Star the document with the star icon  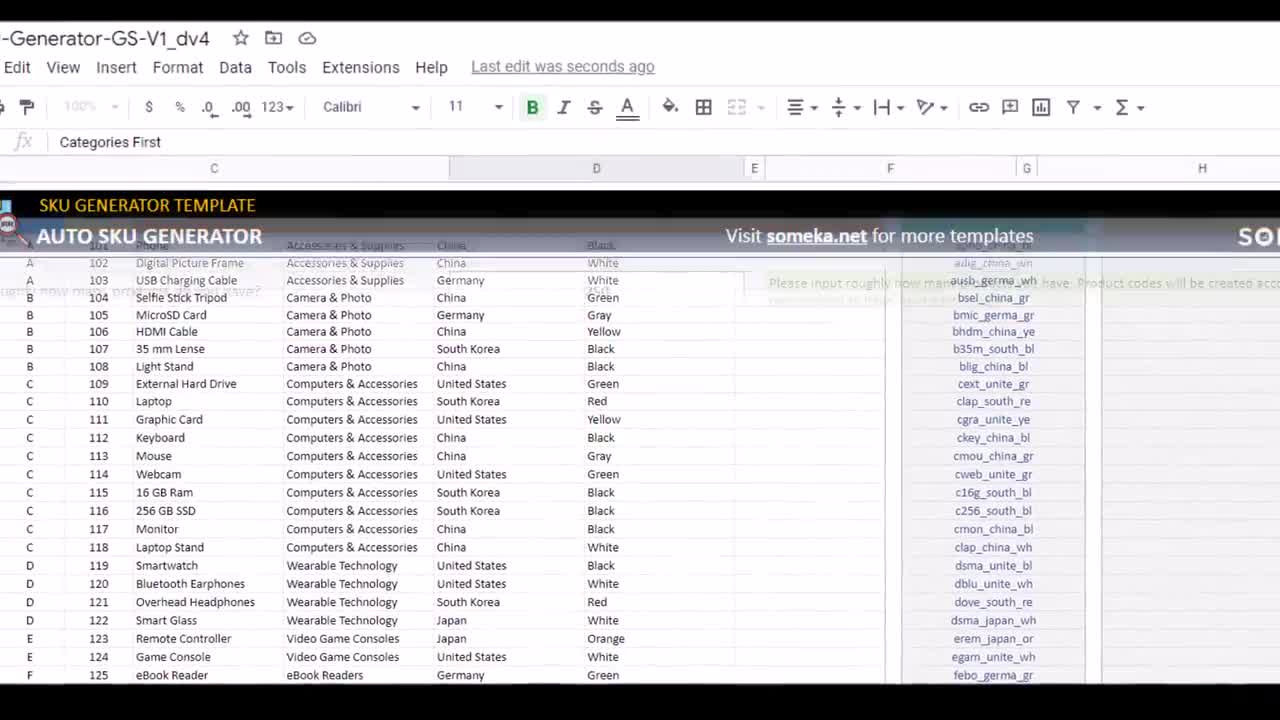click(241, 38)
